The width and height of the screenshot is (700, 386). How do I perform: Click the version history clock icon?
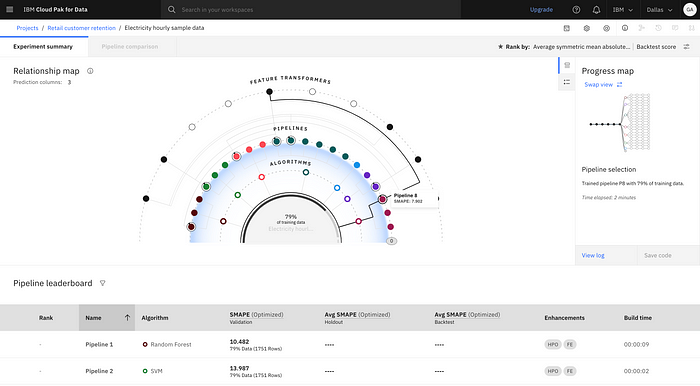tap(658, 28)
